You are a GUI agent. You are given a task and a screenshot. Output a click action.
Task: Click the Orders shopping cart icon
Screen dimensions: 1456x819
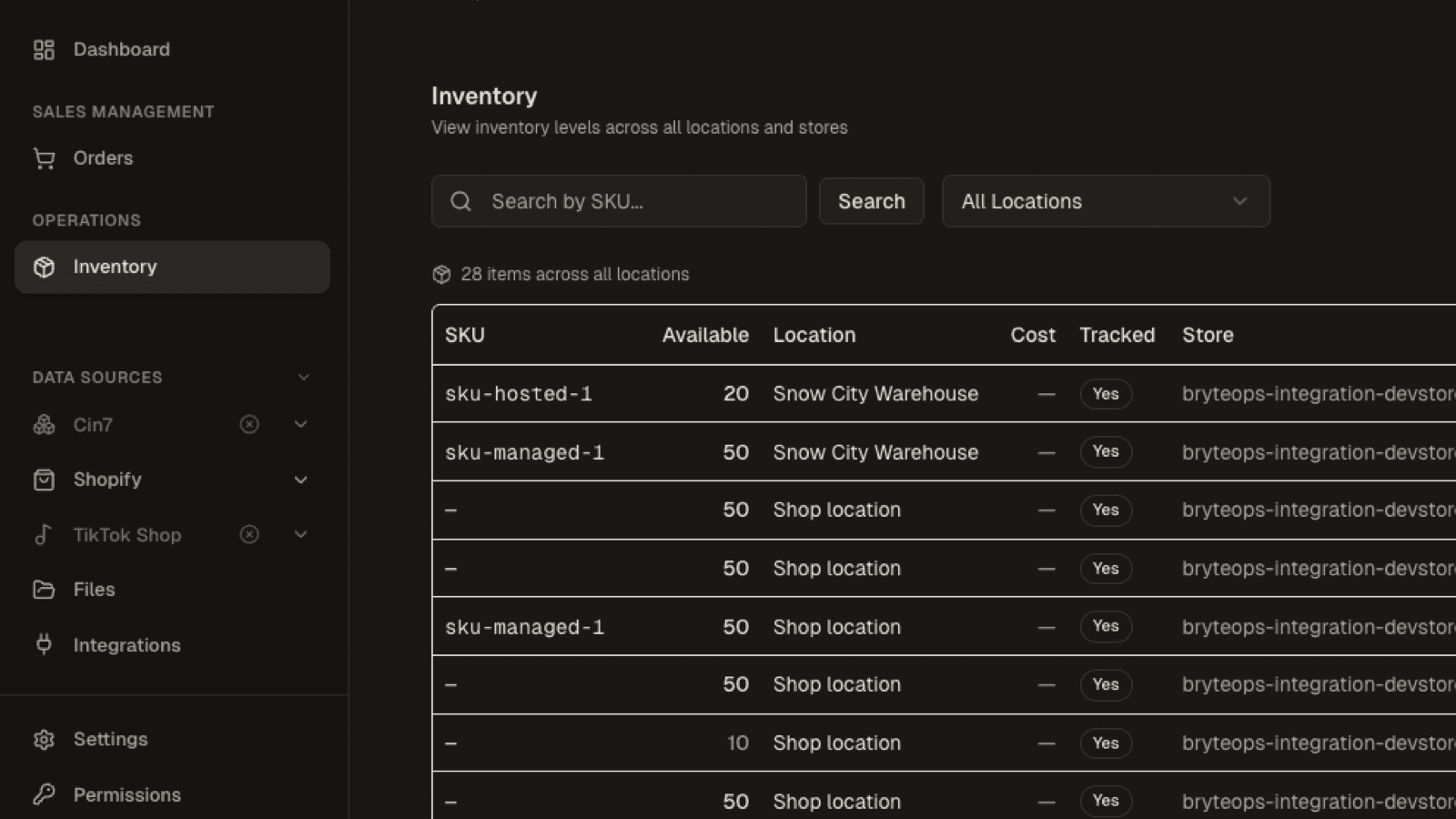tap(44, 158)
